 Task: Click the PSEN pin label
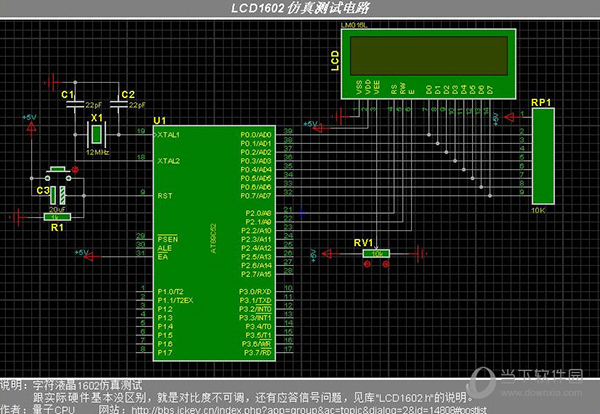click(x=168, y=239)
